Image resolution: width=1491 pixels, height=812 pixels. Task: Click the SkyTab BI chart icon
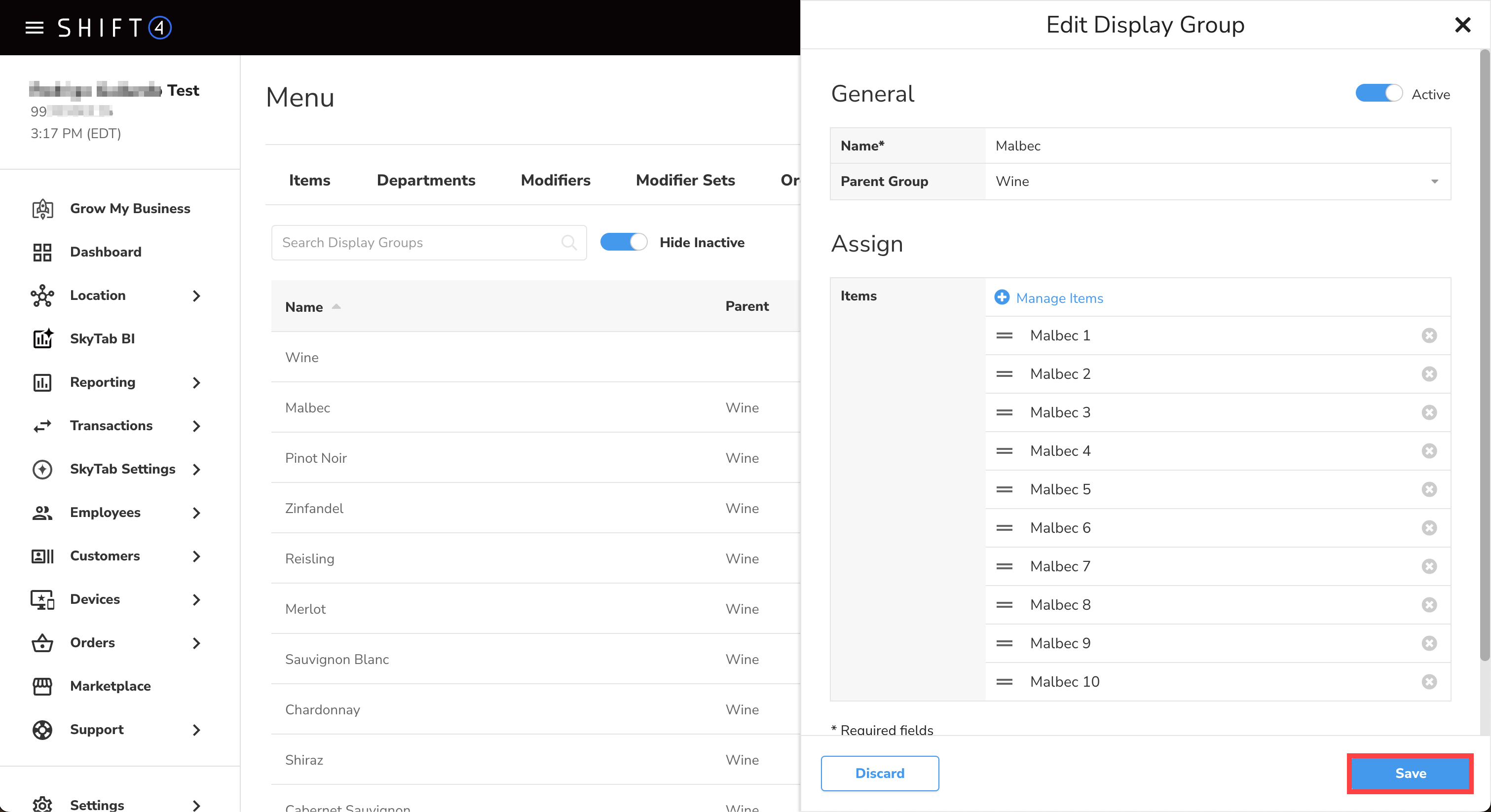pos(42,338)
